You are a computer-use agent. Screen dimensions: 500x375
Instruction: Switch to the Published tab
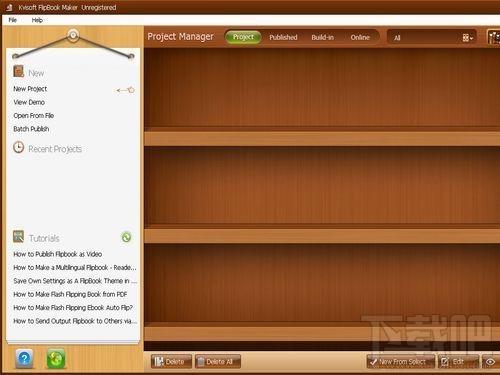click(x=283, y=37)
